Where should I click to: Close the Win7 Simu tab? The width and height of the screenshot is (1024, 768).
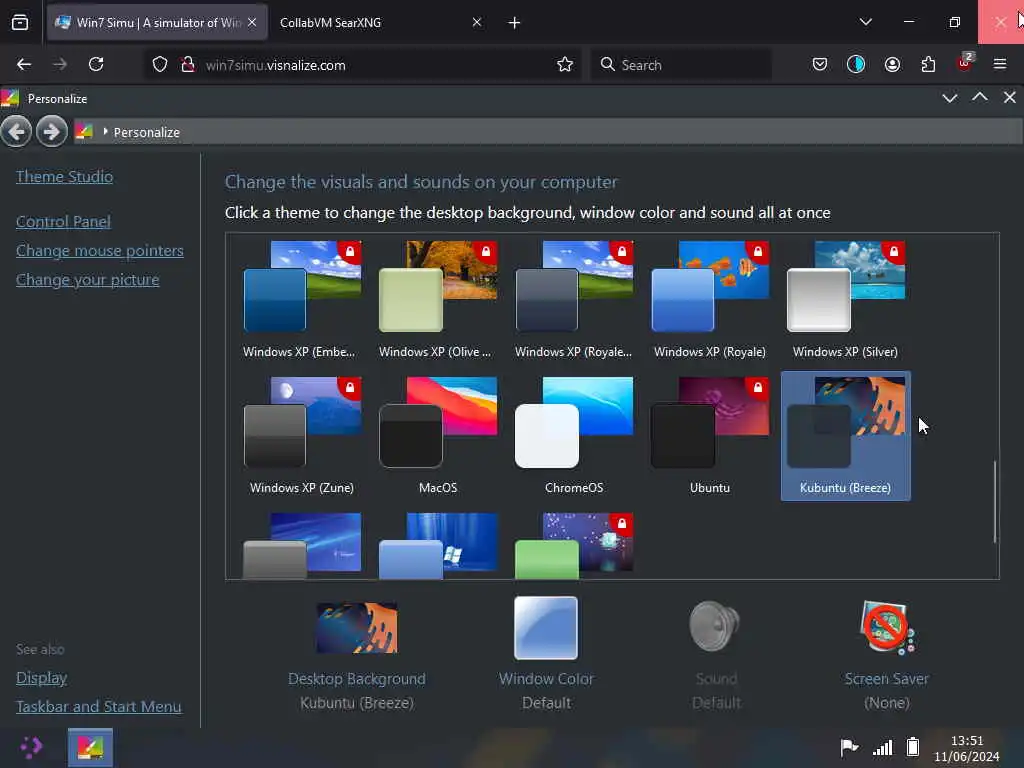(252, 22)
